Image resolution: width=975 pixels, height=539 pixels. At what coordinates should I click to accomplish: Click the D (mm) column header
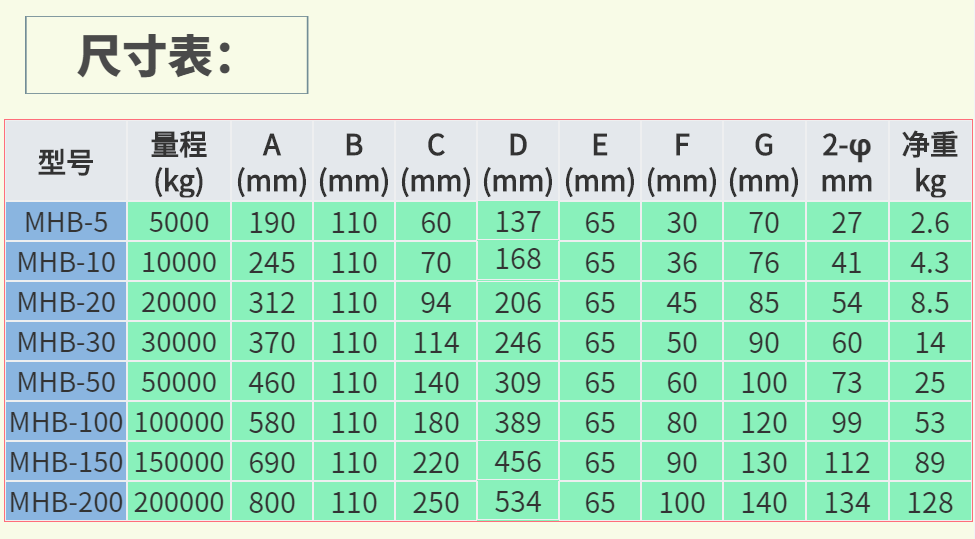[x=518, y=162]
